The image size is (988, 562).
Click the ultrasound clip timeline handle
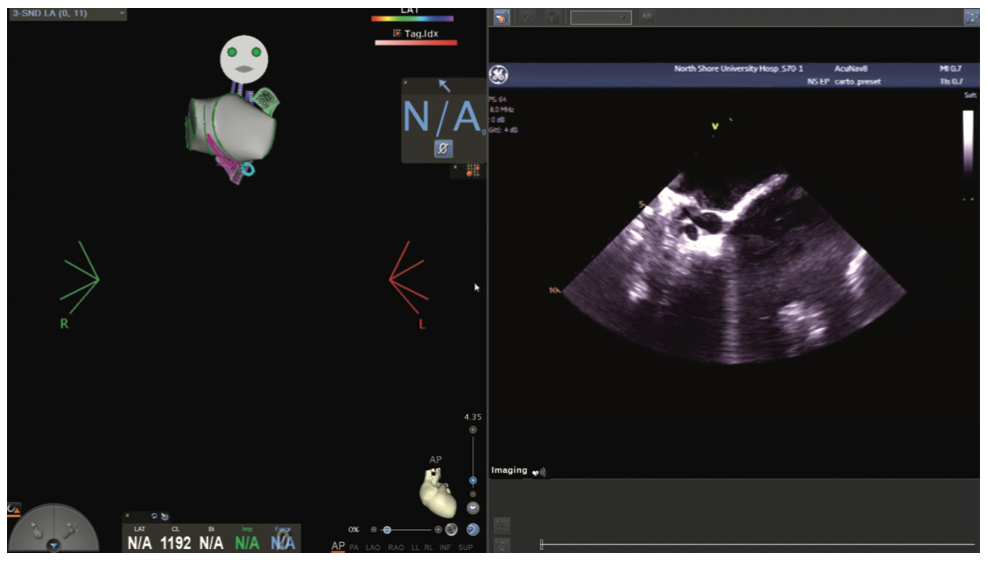541,544
